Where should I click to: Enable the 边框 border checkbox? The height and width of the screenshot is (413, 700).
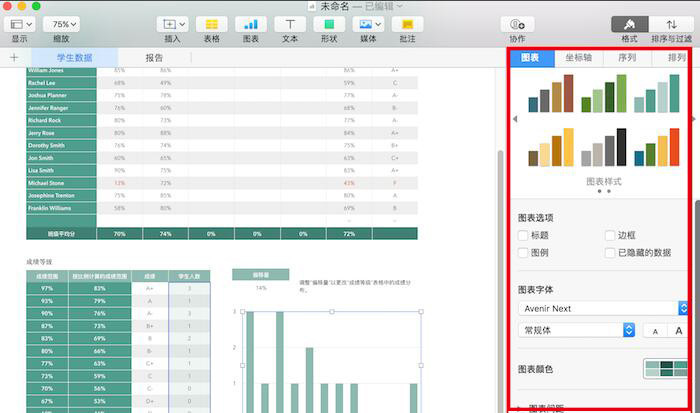click(610, 235)
